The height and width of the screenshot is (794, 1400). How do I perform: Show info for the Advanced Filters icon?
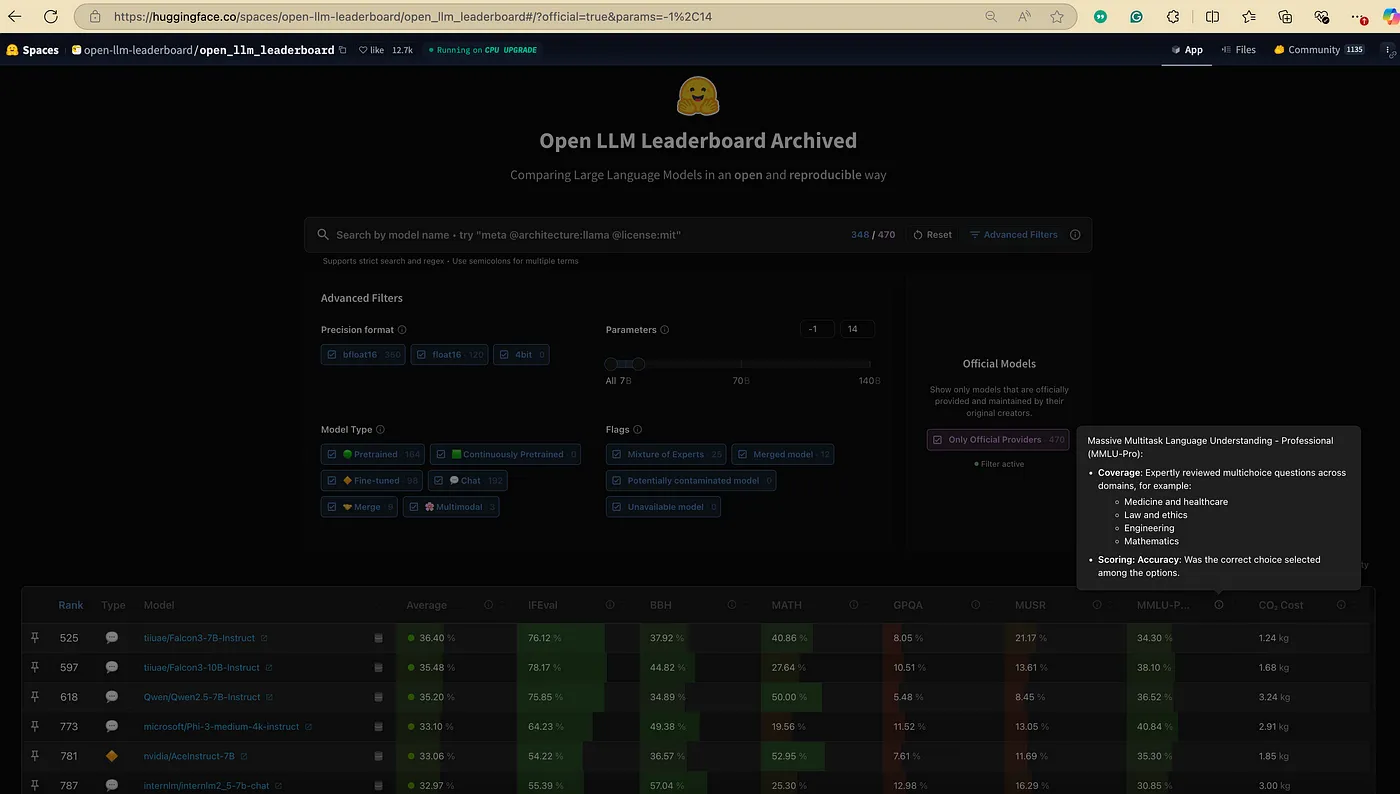[x=1075, y=235]
